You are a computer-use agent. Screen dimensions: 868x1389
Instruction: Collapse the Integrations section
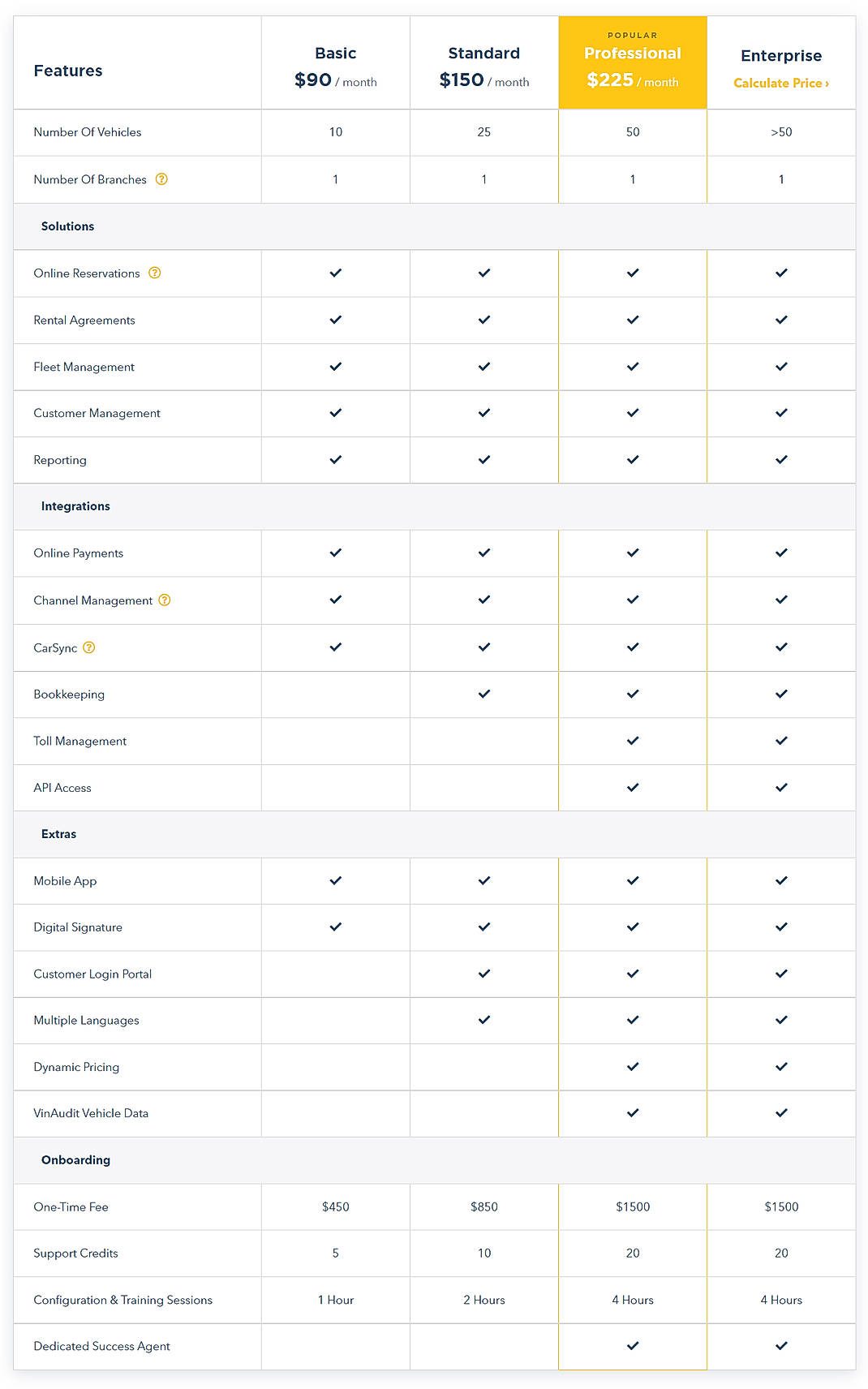coord(75,506)
